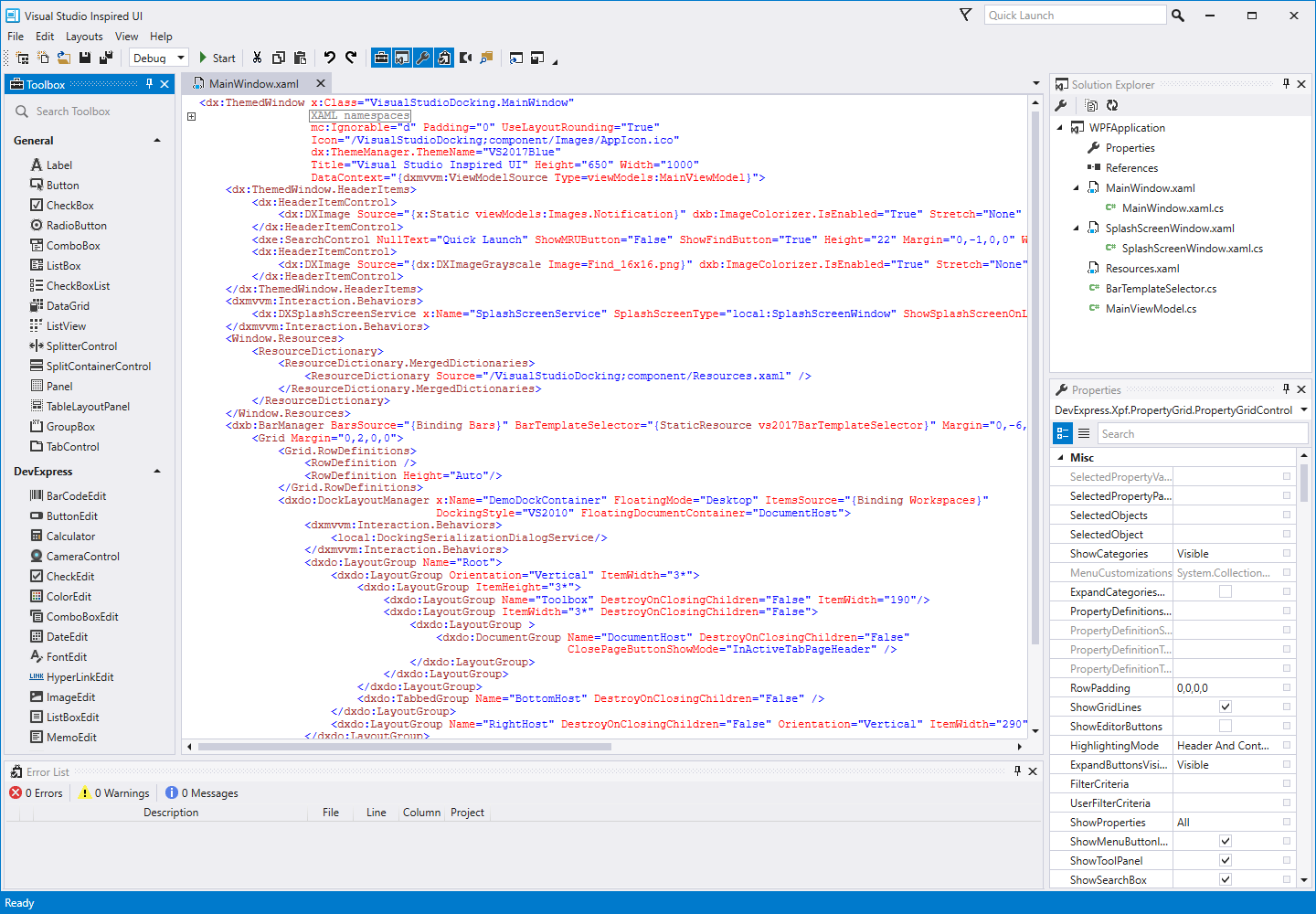Click the code editor horizontal scrollbar thumb
This screenshot has height=914, width=1316.
click(x=404, y=747)
